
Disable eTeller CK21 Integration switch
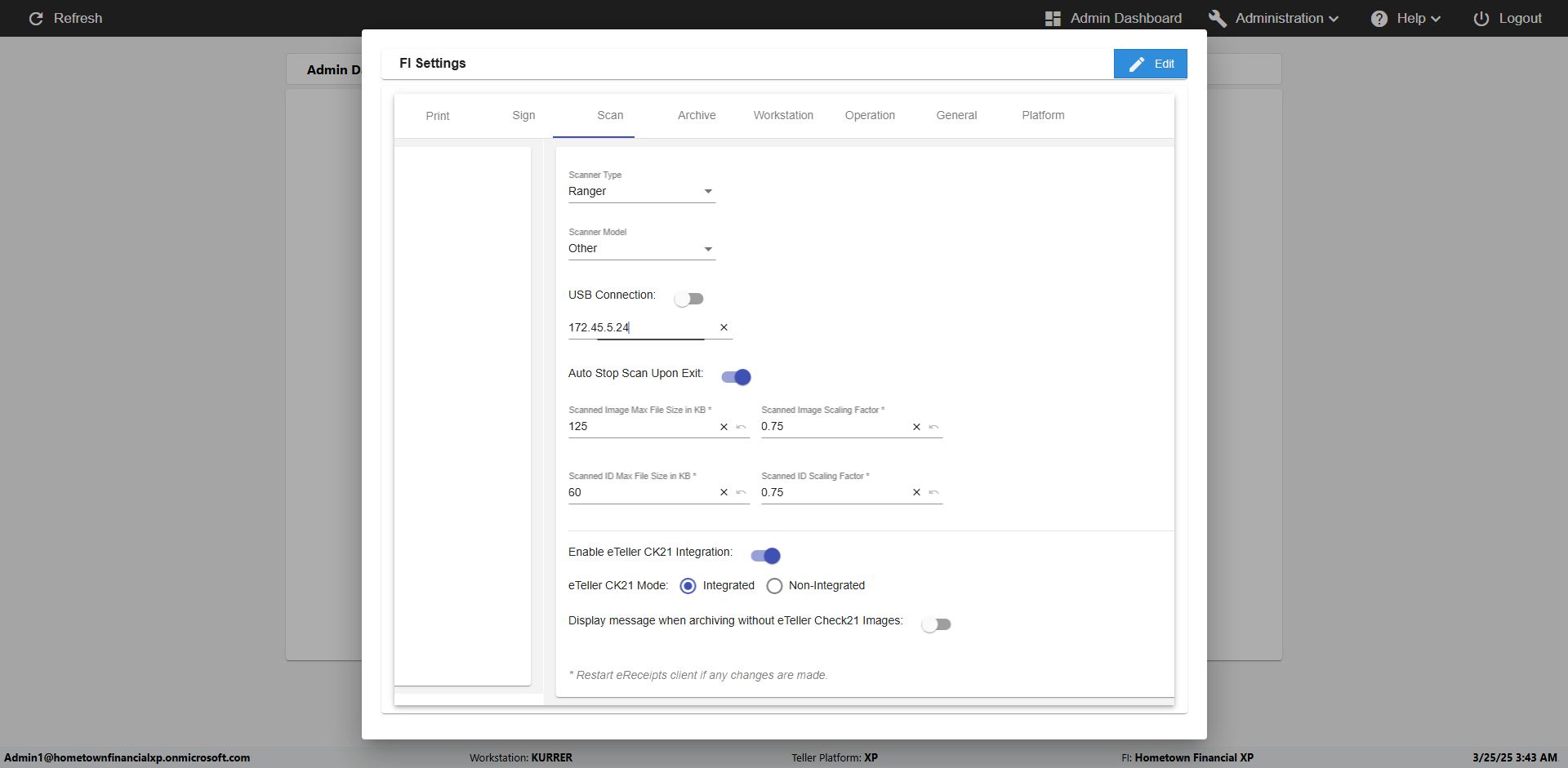pyautogui.click(x=765, y=556)
